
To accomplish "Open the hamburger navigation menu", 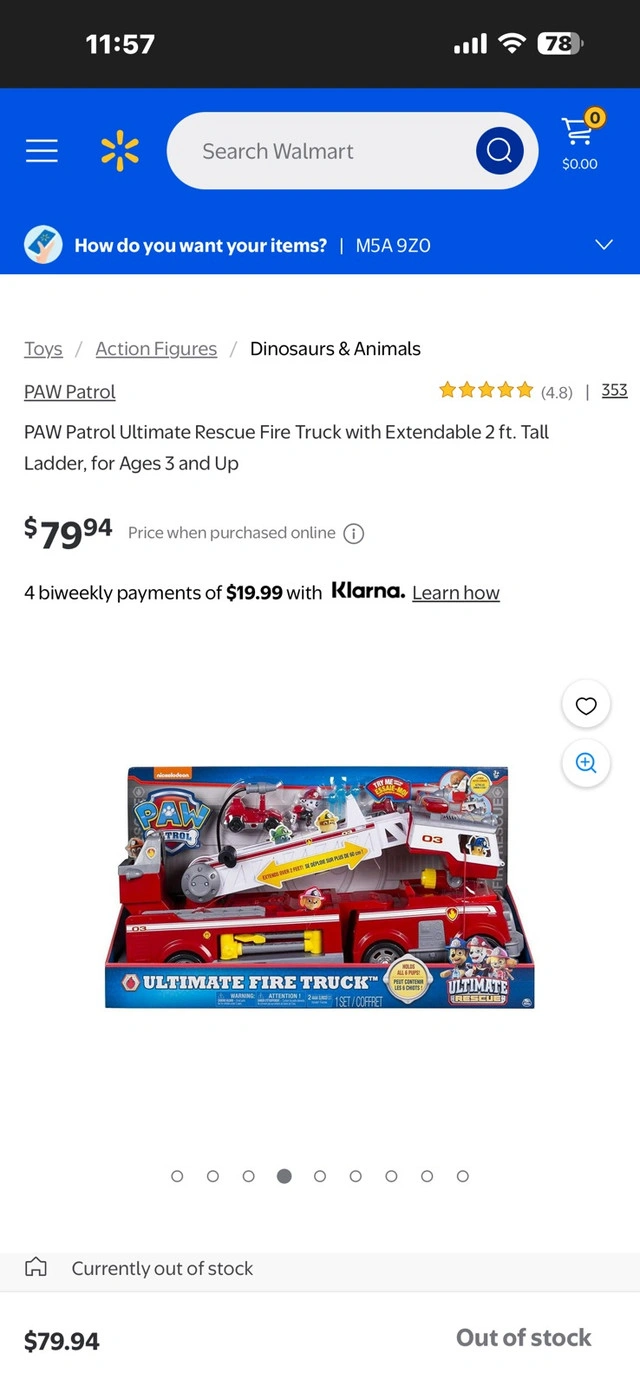I will click(42, 151).
